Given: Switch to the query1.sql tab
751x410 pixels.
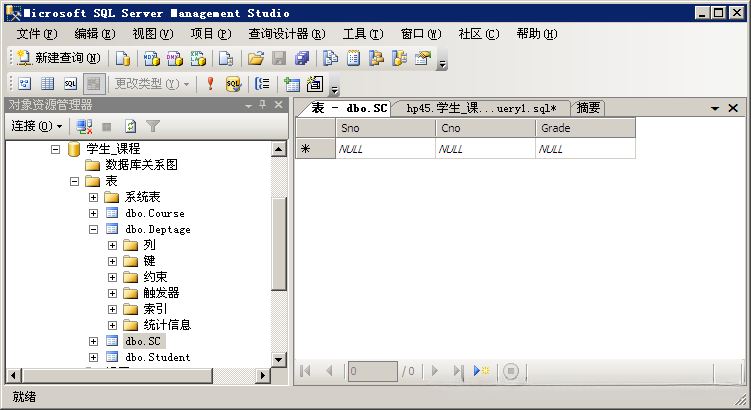Looking at the screenshot, I should (481, 108).
